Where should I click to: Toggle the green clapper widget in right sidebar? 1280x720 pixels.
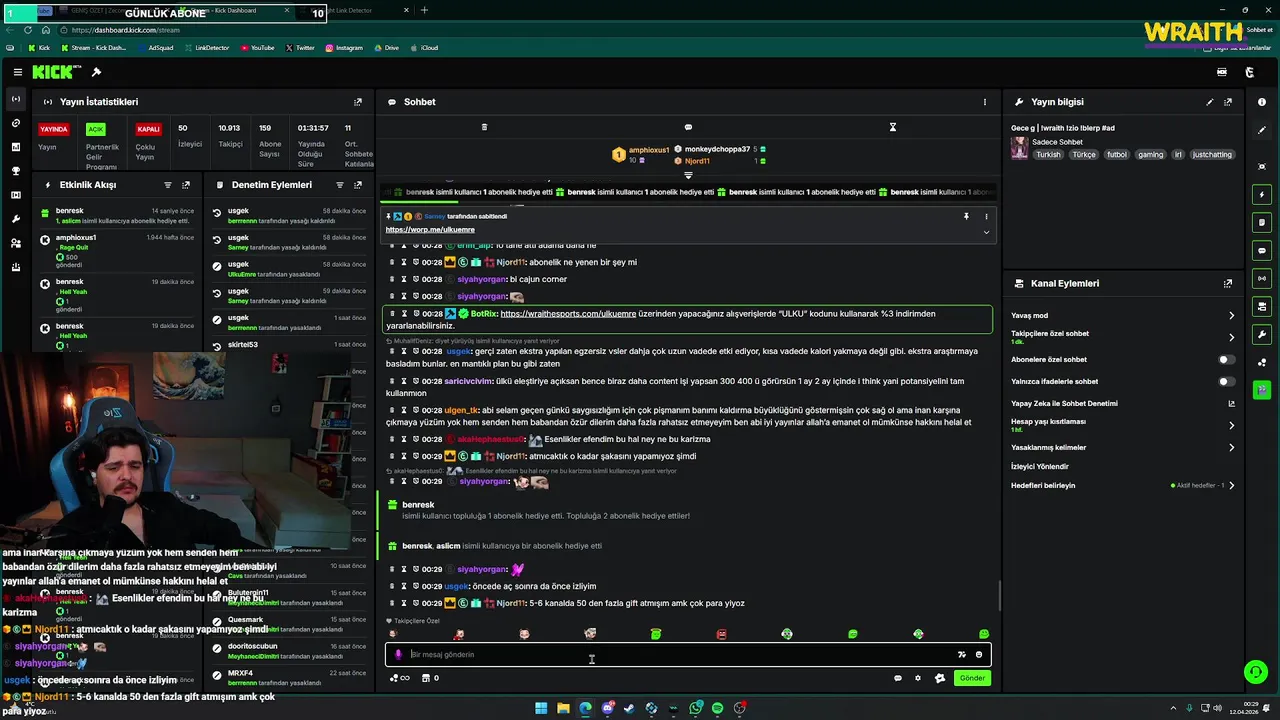click(1262, 390)
